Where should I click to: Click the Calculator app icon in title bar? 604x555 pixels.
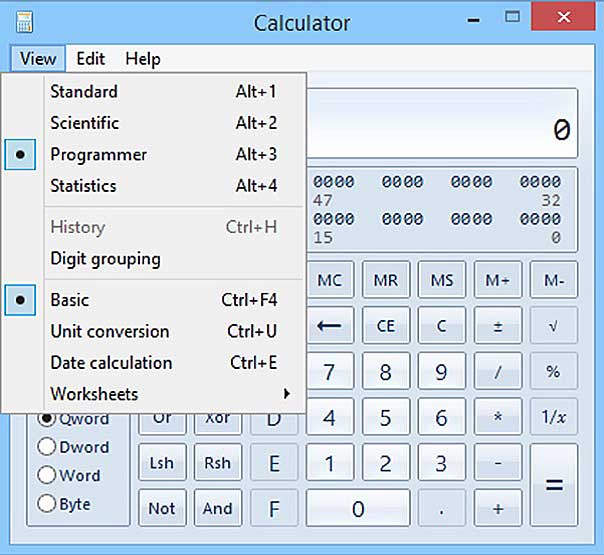(24, 21)
